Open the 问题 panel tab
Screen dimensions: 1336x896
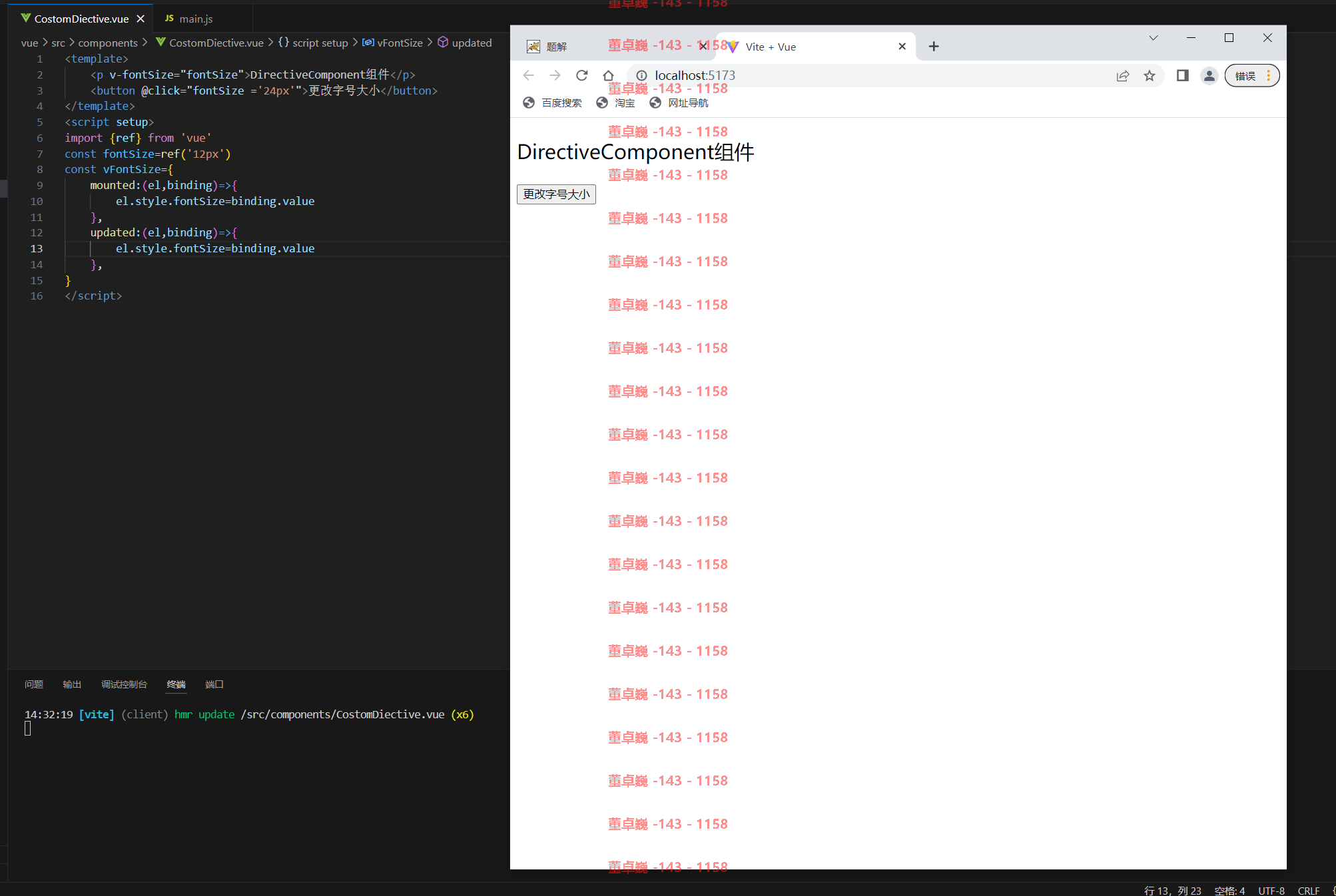[34, 684]
